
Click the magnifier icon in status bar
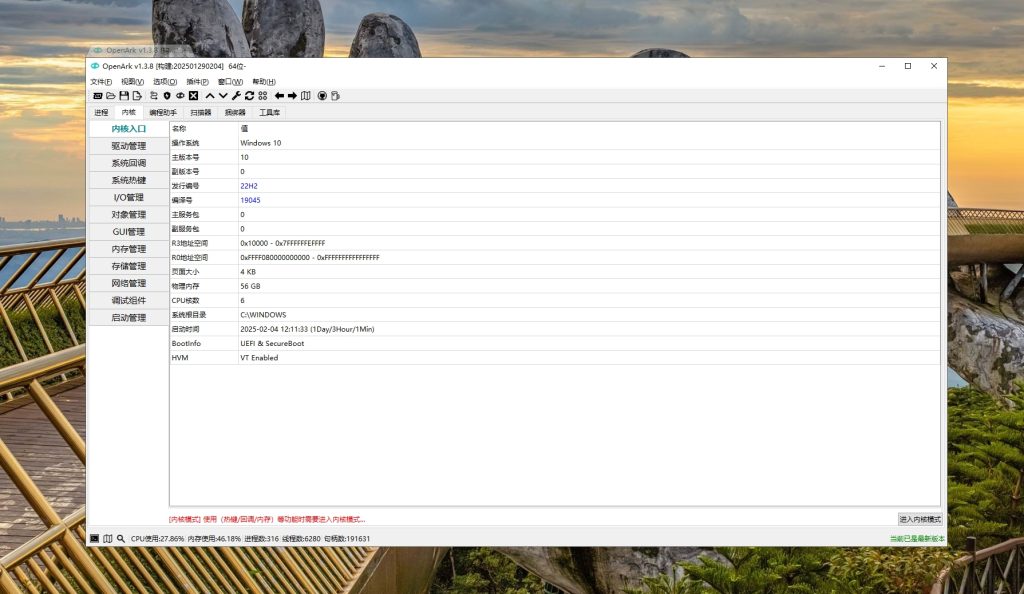(121, 538)
